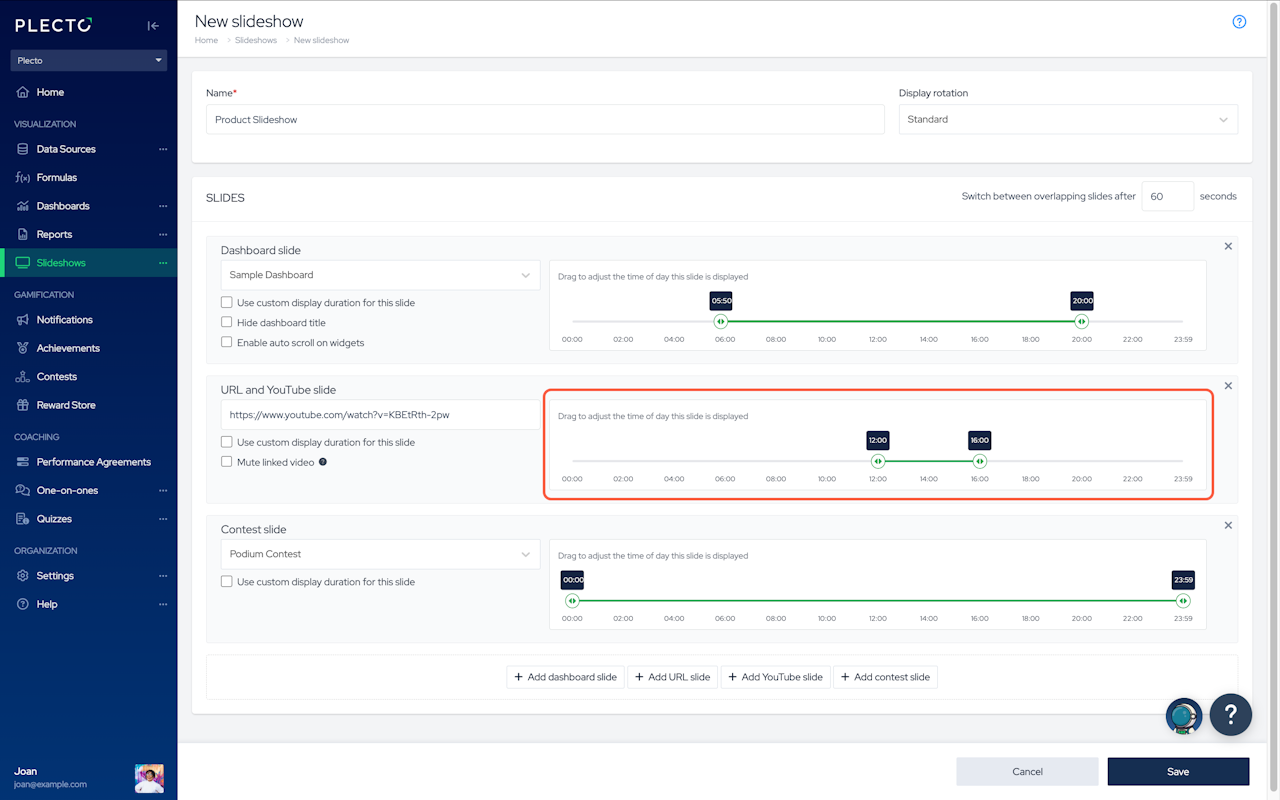Remove the Contest slide with its X icon
The image size is (1280, 800).
[x=1228, y=525]
